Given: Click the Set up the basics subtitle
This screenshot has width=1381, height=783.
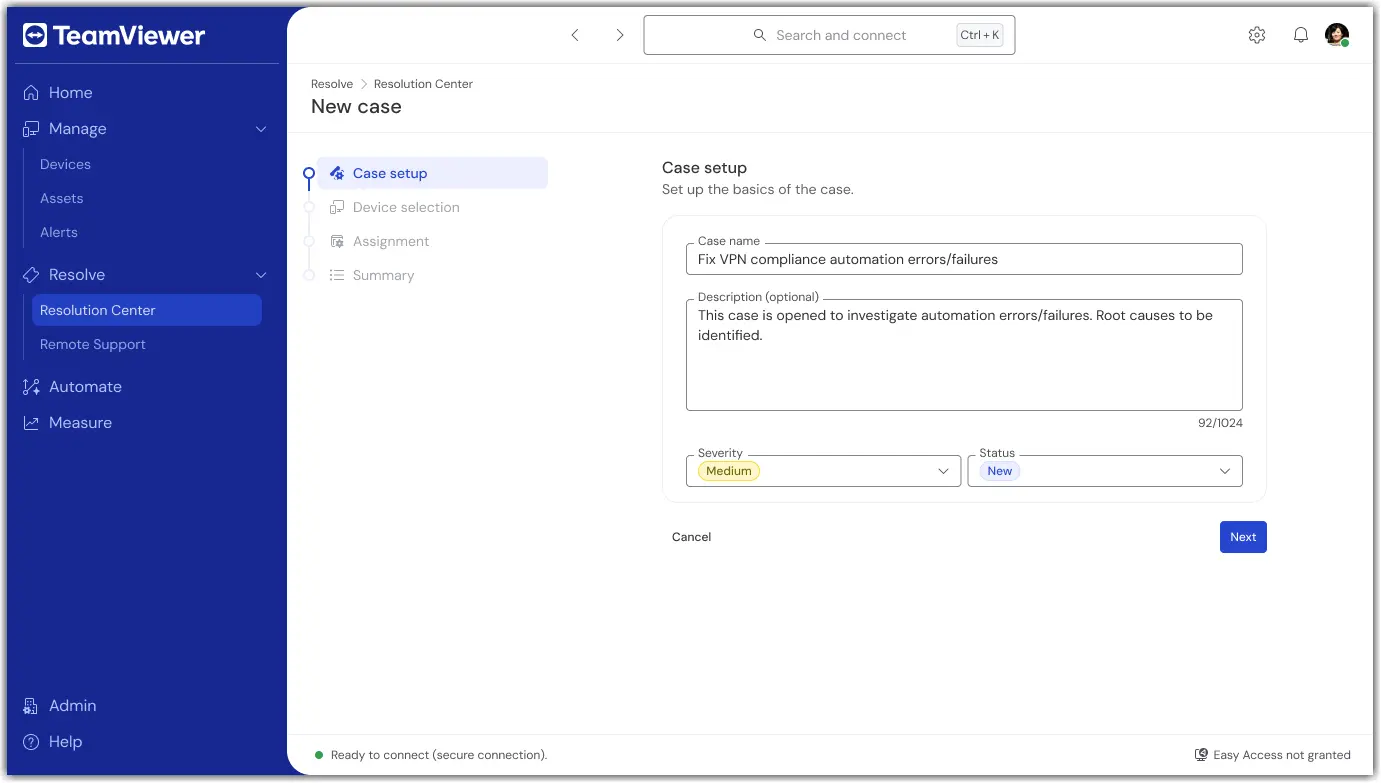Looking at the screenshot, I should tap(758, 189).
